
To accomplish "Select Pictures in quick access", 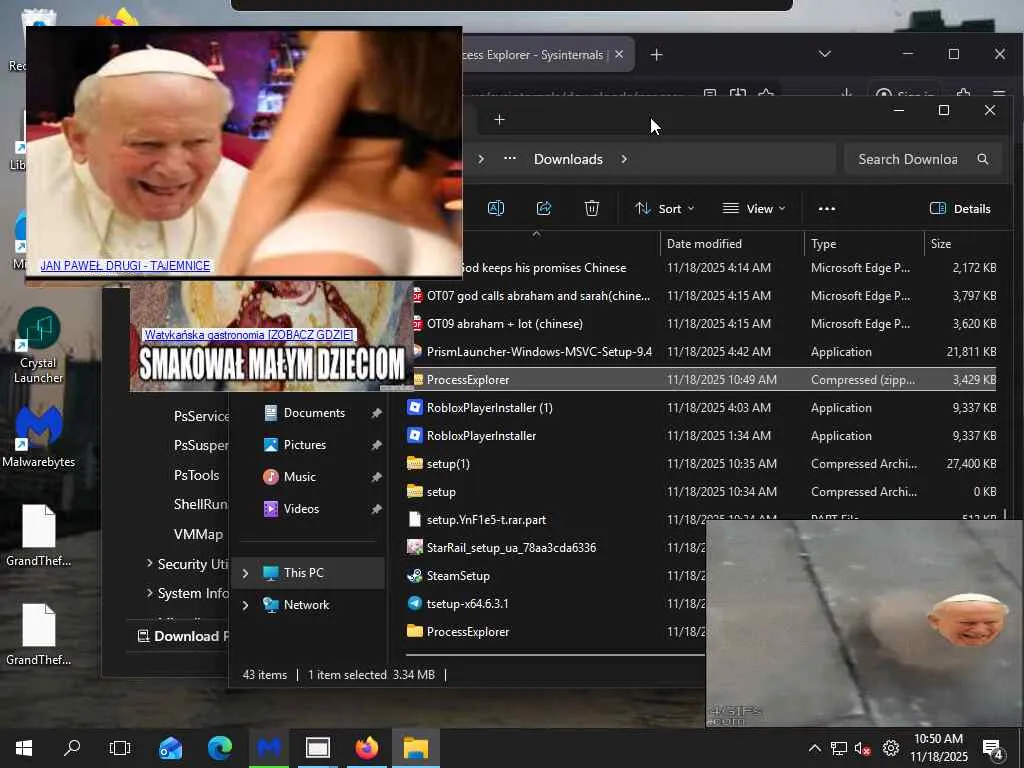I will tap(304, 445).
